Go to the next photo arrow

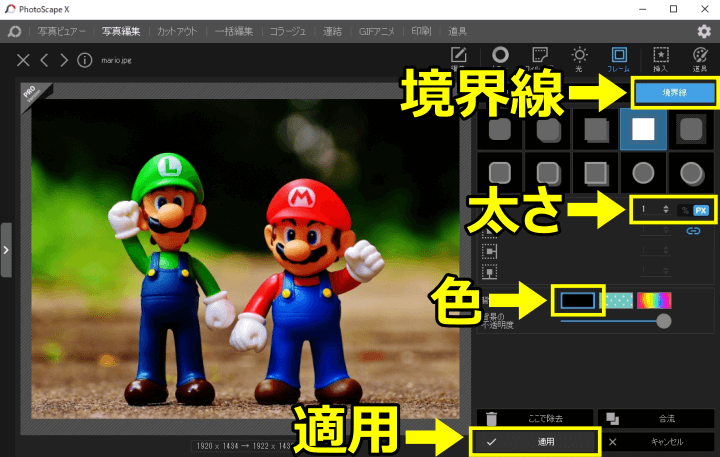pos(64,60)
